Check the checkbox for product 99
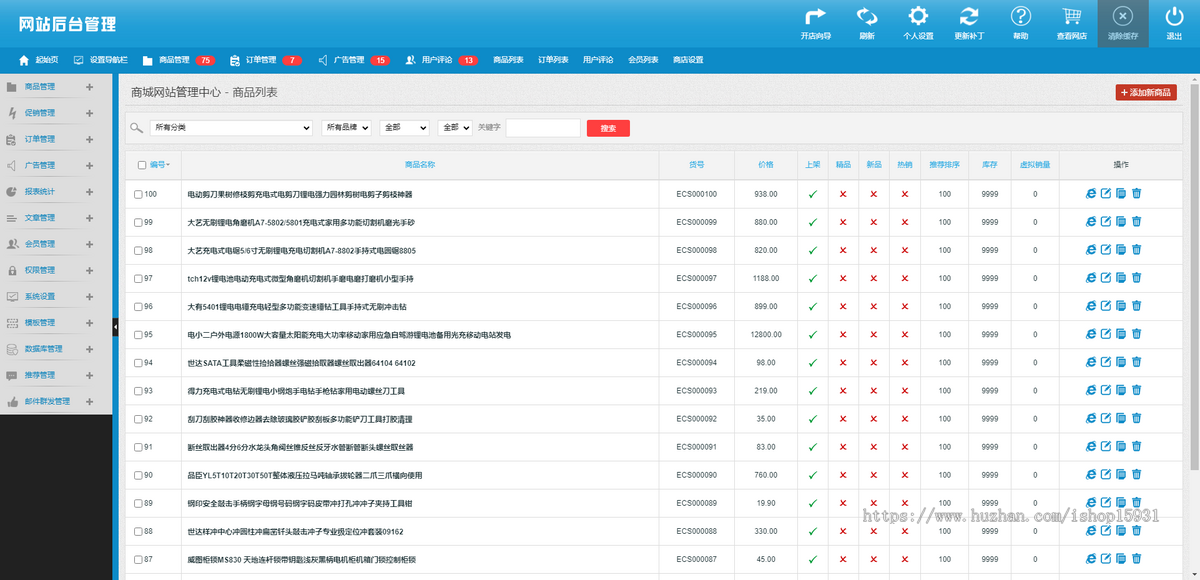Screen dimensions: 1200x580 (139, 222)
